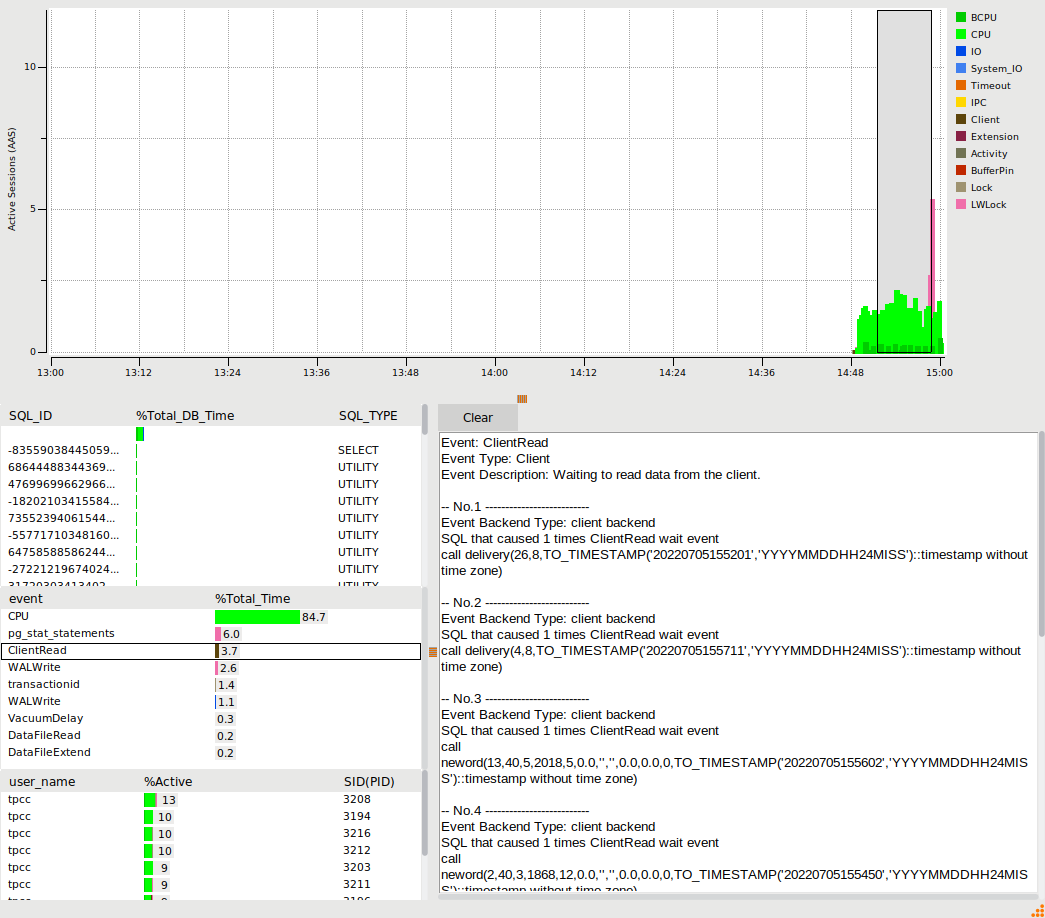Select SQL row 64758588586244...
This screenshot has height=918, width=1045.
(211, 552)
